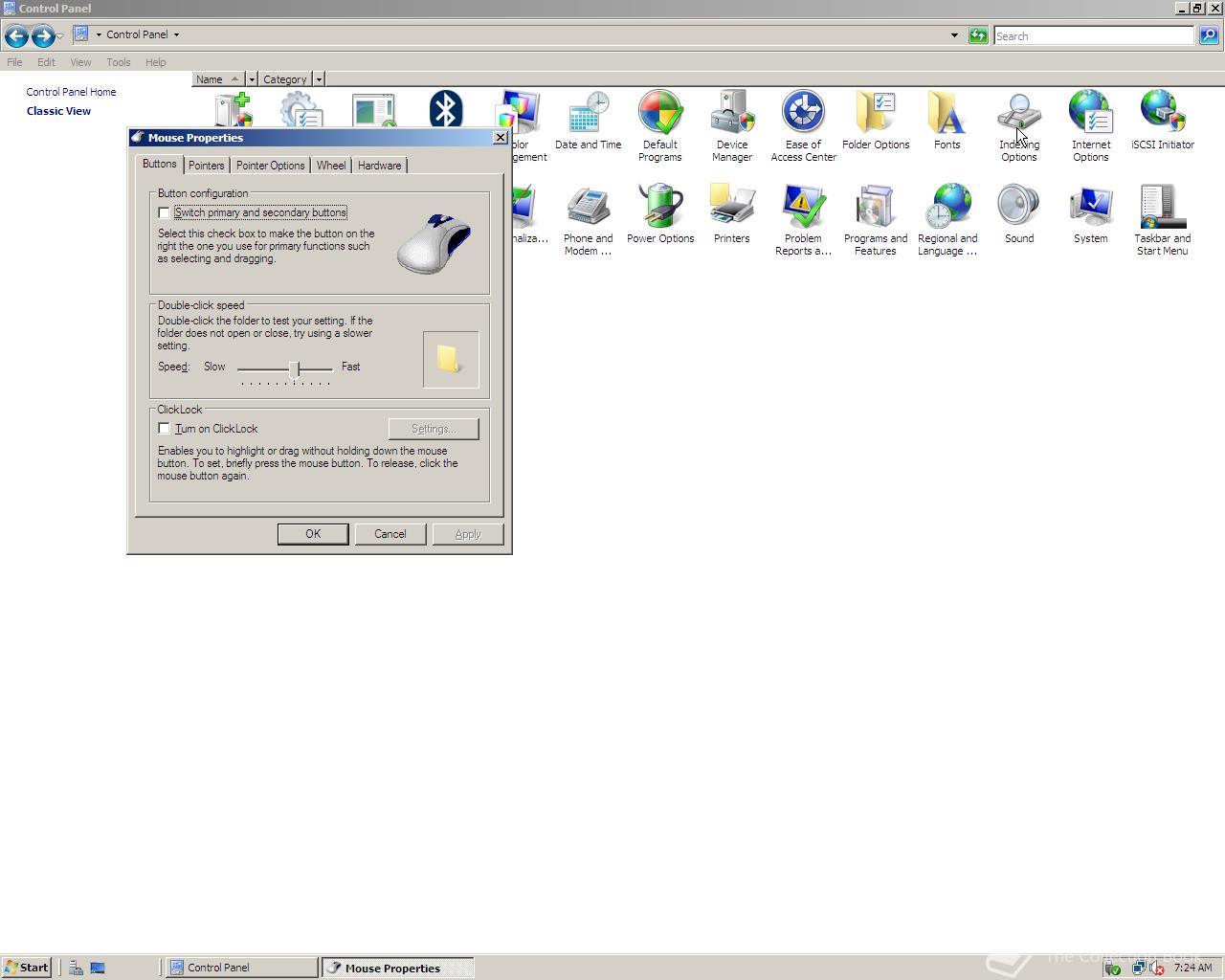The height and width of the screenshot is (980, 1225).
Task: Open Programs and Features
Action: click(x=876, y=220)
